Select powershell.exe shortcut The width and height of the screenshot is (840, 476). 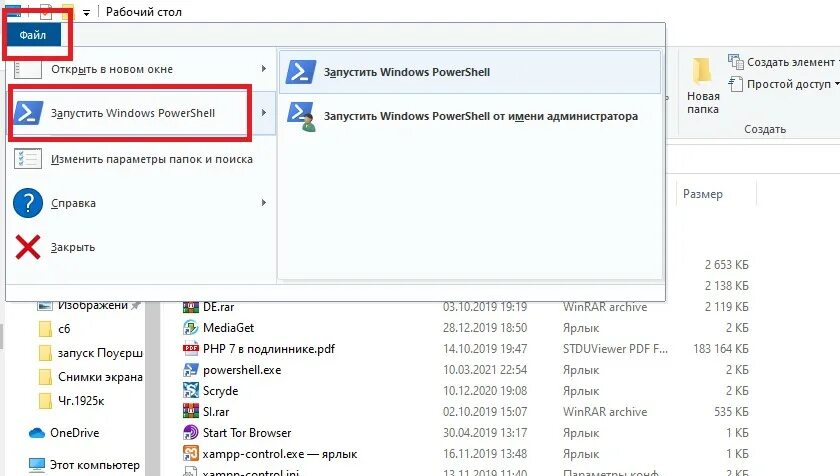pos(242,370)
